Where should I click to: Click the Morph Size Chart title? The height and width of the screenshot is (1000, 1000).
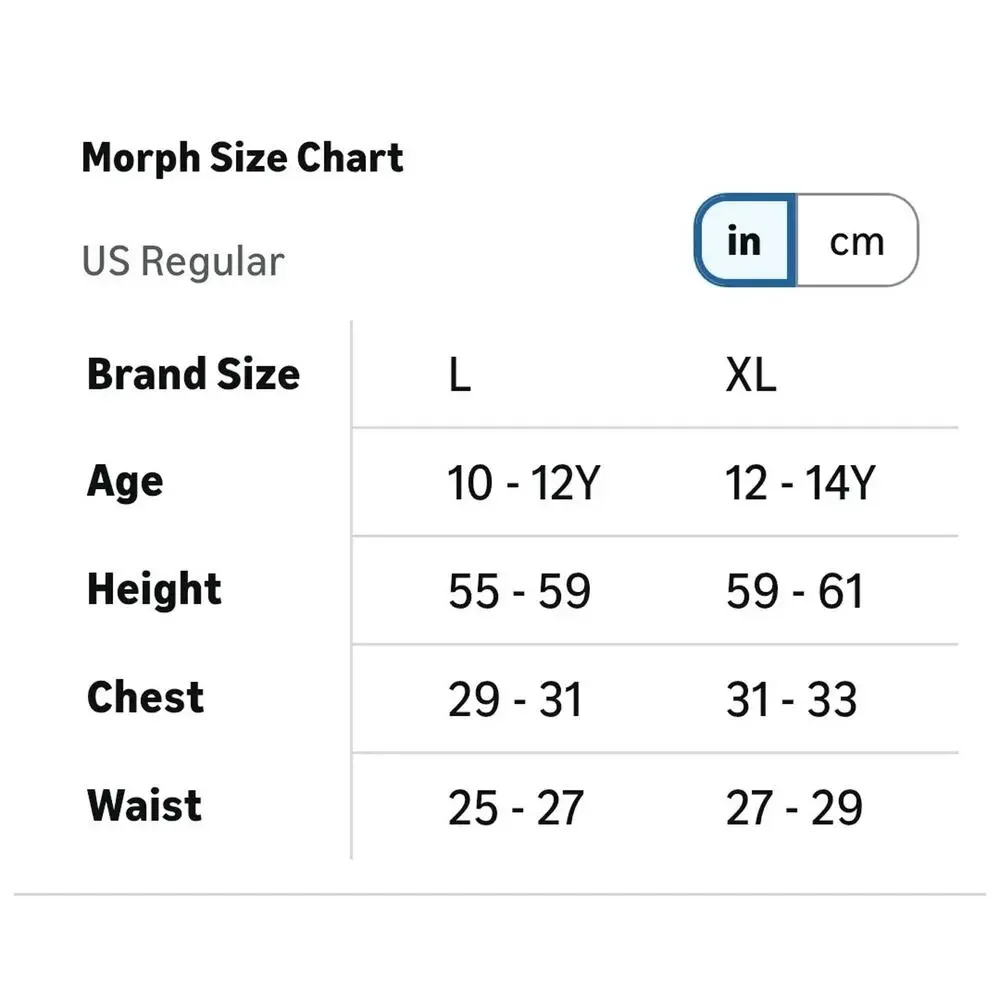242,158
